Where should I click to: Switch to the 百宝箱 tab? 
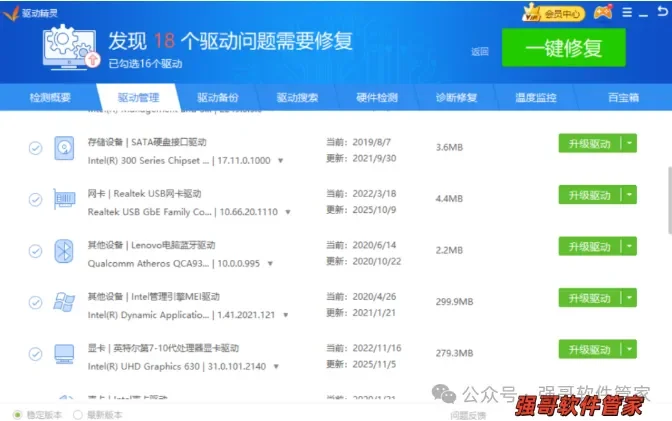[624, 97]
